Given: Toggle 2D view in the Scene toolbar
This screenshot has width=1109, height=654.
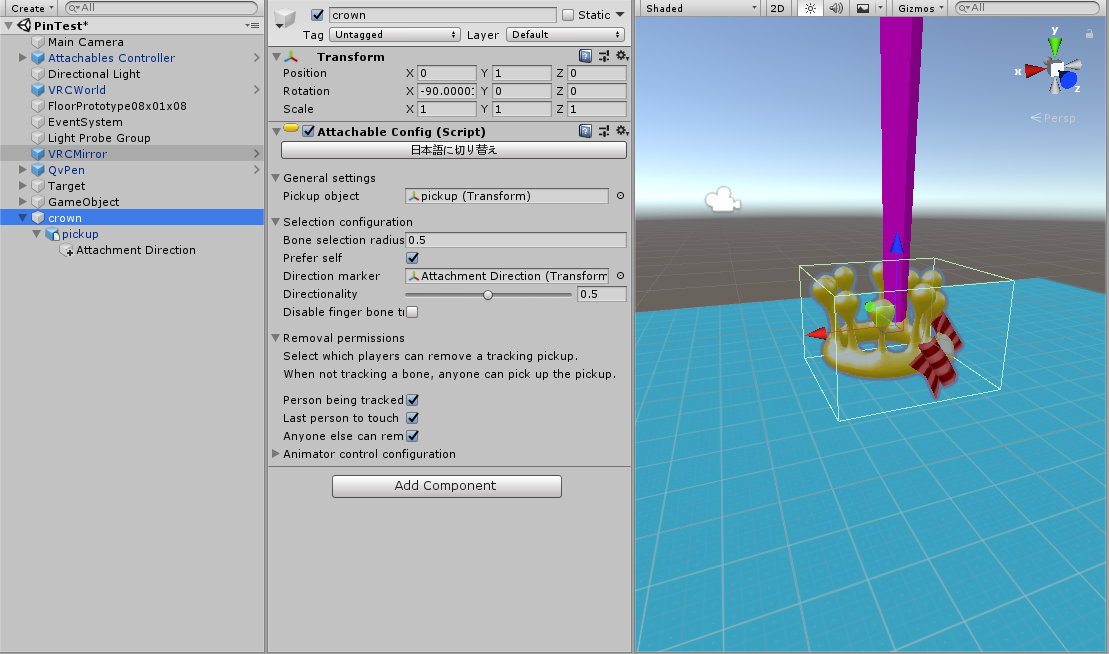Looking at the screenshot, I should [x=777, y=8].
